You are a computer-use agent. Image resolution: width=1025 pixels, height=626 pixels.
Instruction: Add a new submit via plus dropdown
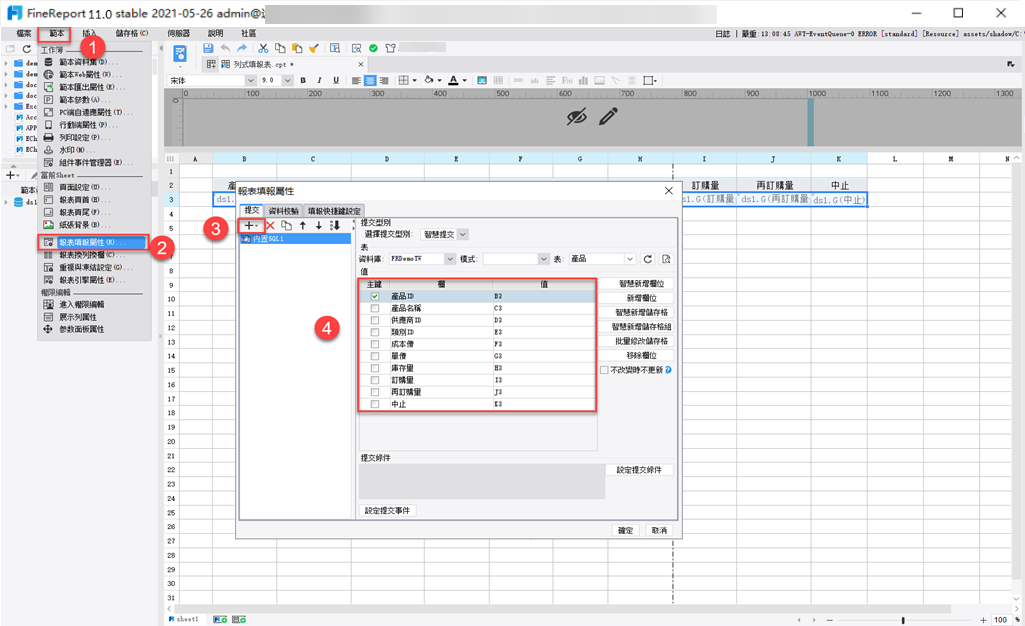[x=251, y=225]
